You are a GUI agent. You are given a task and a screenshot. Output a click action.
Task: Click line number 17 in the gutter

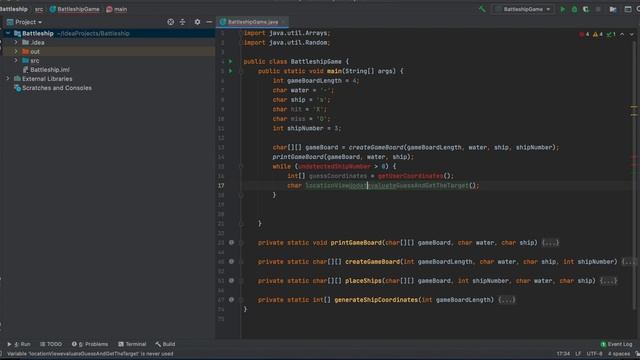pyautogui.click(x=221, y=186)
